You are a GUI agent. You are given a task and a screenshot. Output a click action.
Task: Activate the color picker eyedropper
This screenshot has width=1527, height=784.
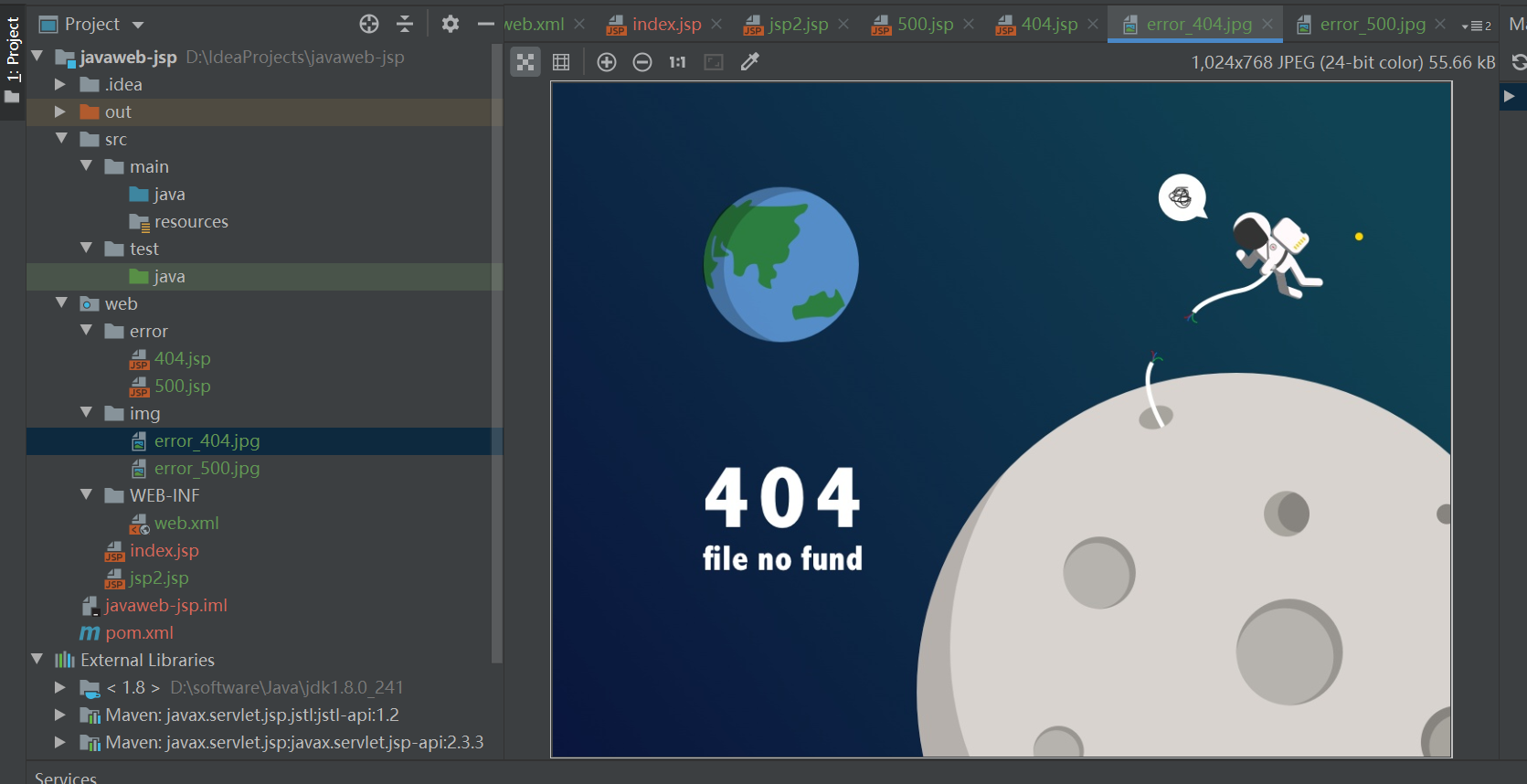coord(750,62)
